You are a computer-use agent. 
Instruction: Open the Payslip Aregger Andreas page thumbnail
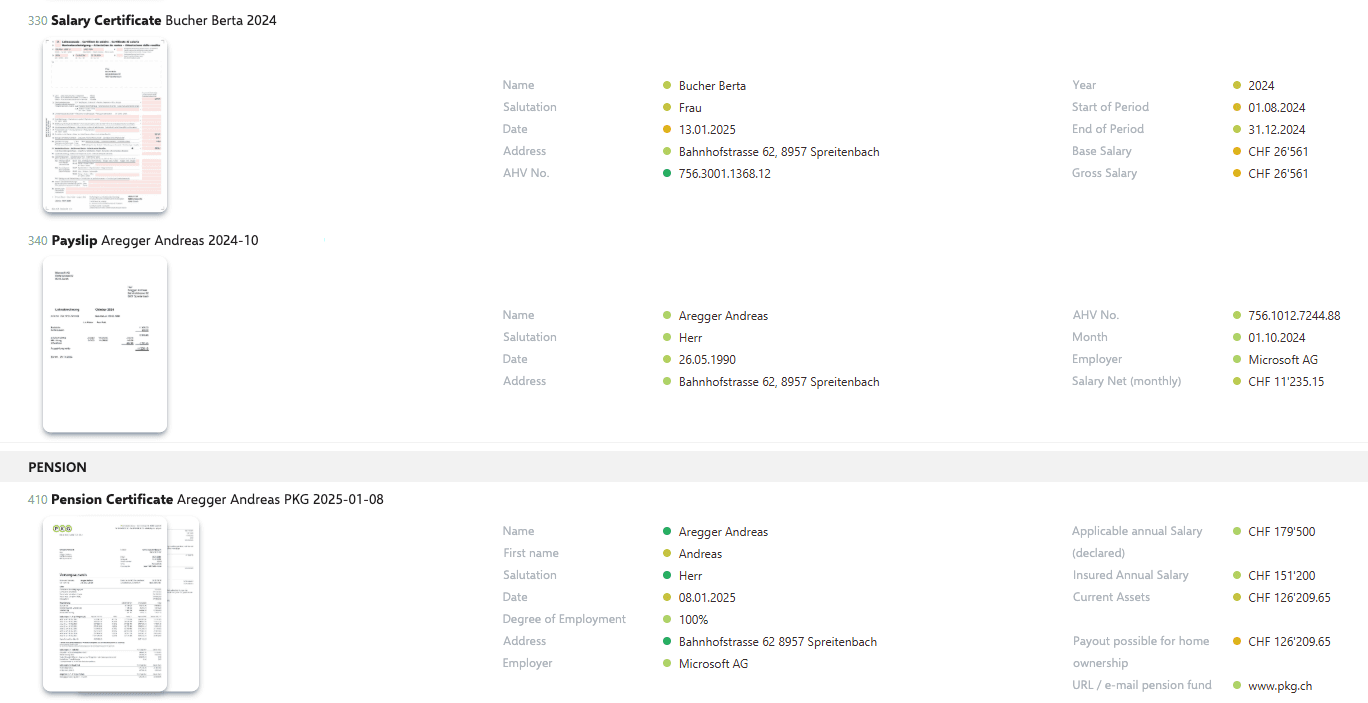click(x=105, y=345)
